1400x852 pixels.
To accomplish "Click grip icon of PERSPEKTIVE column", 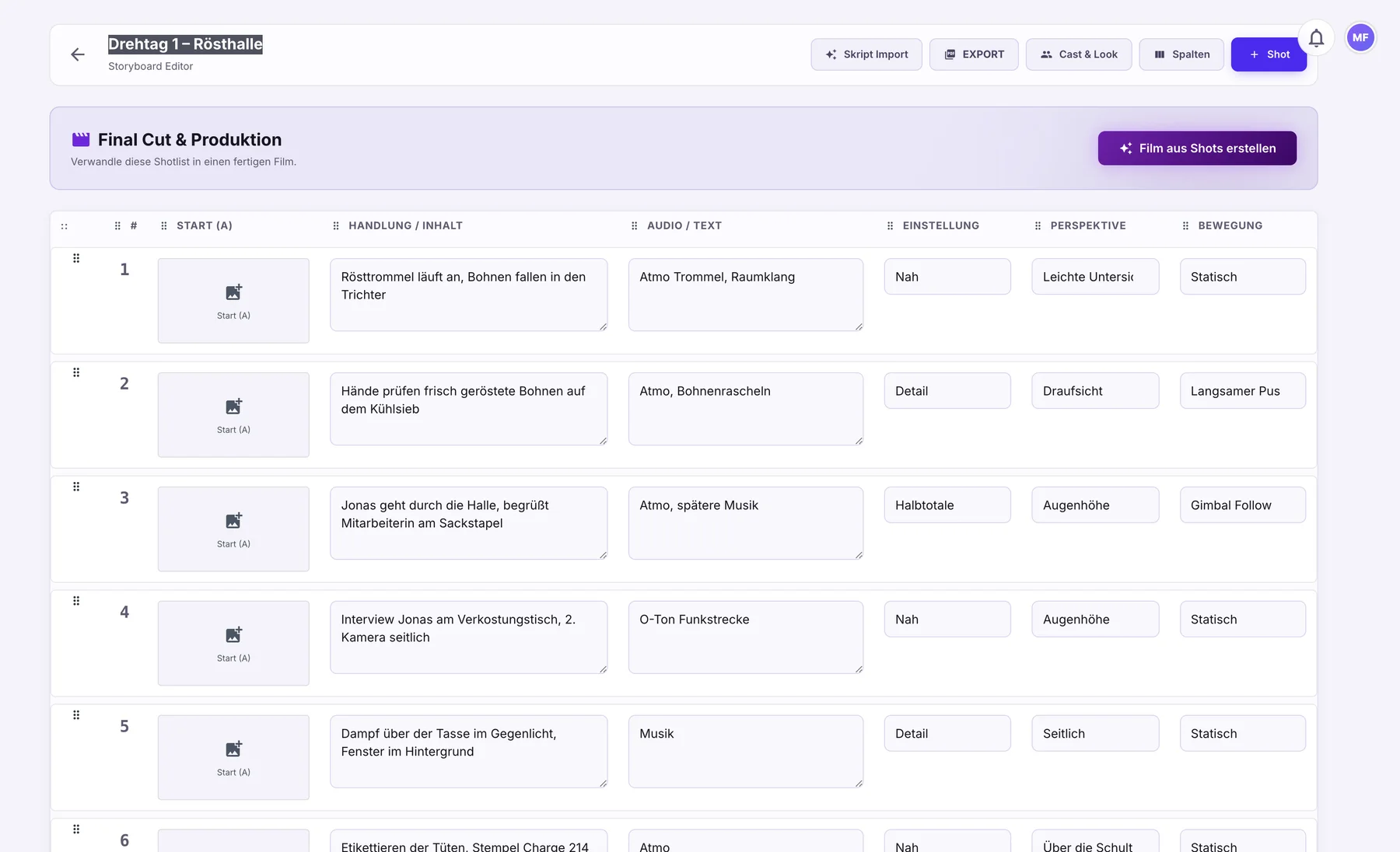I will pos(1038,226).
